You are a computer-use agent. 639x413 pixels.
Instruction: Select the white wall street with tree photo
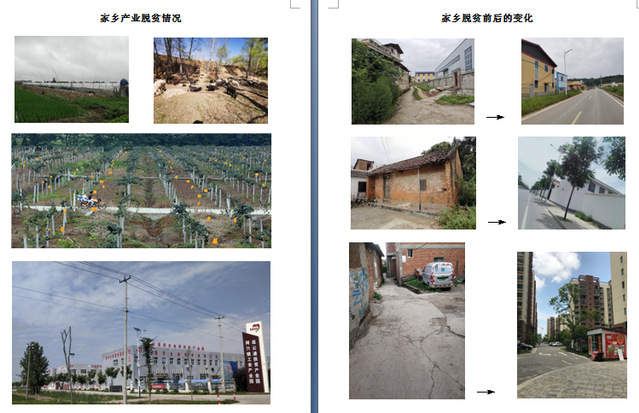pos(571,183)
